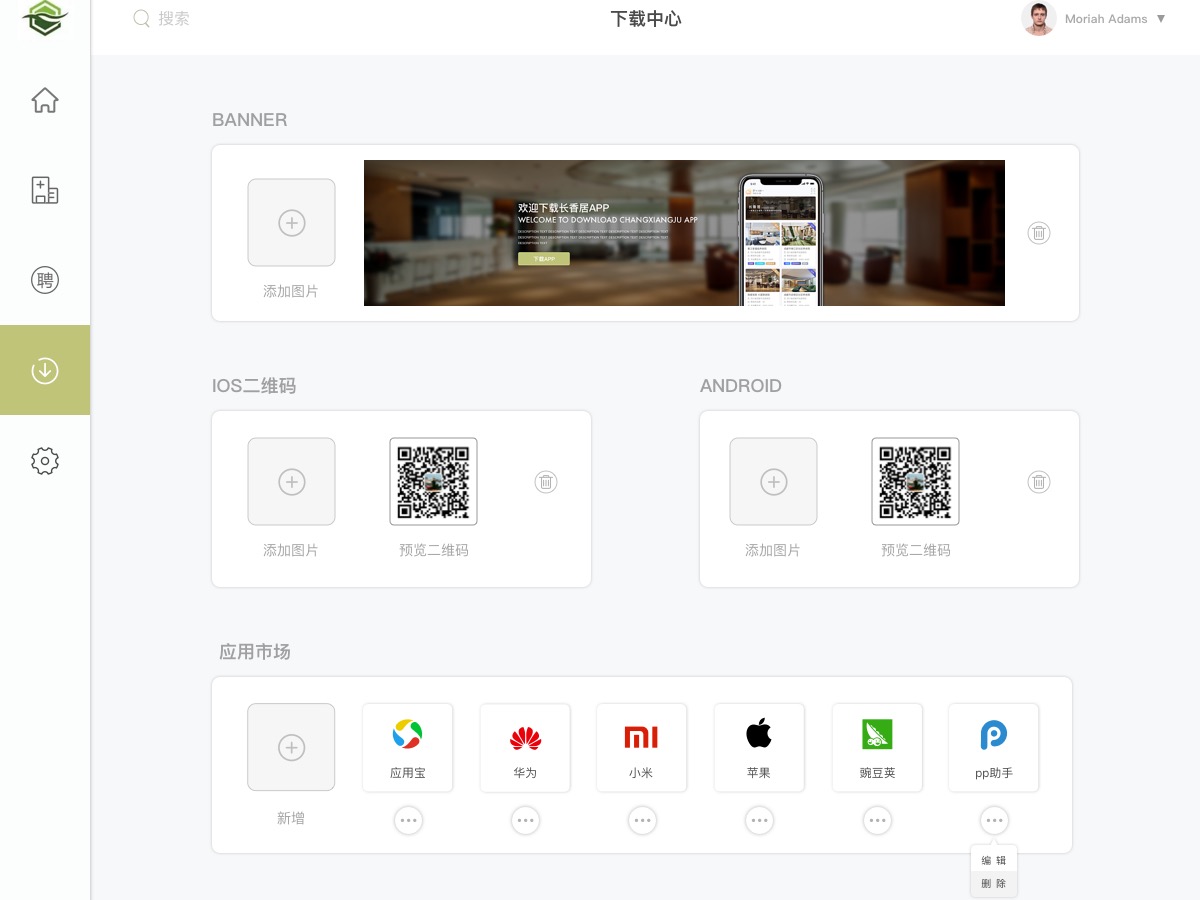This screenshot has width=1200, height=900.
Task: Select the building management sidebar icon
Action: [45, 190]
